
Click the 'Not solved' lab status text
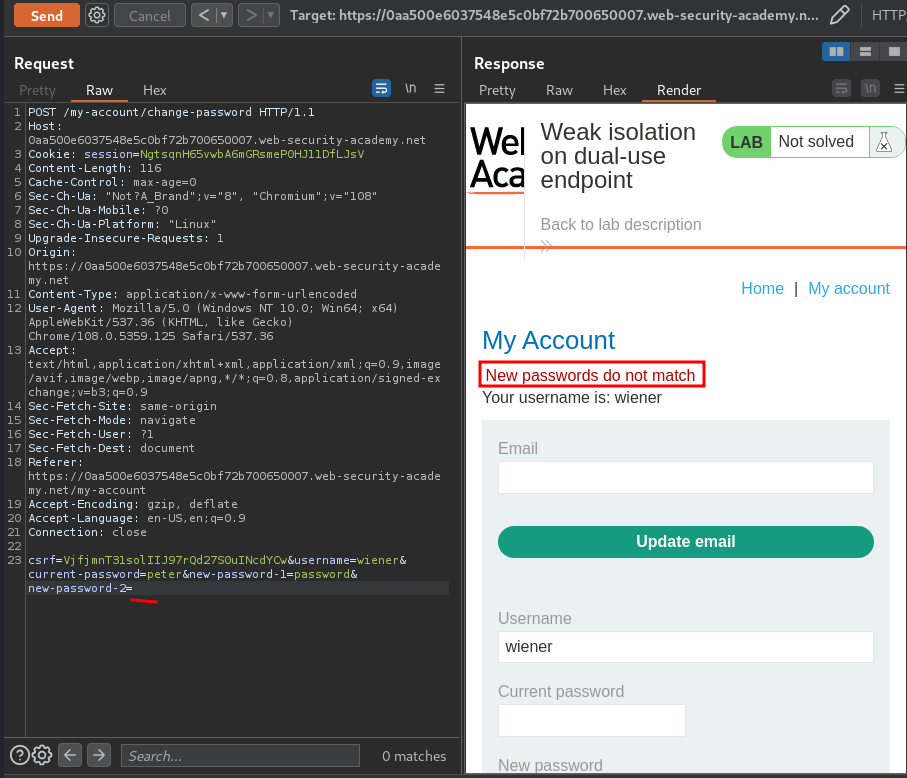pyautogui.click(x=816, y=142)
